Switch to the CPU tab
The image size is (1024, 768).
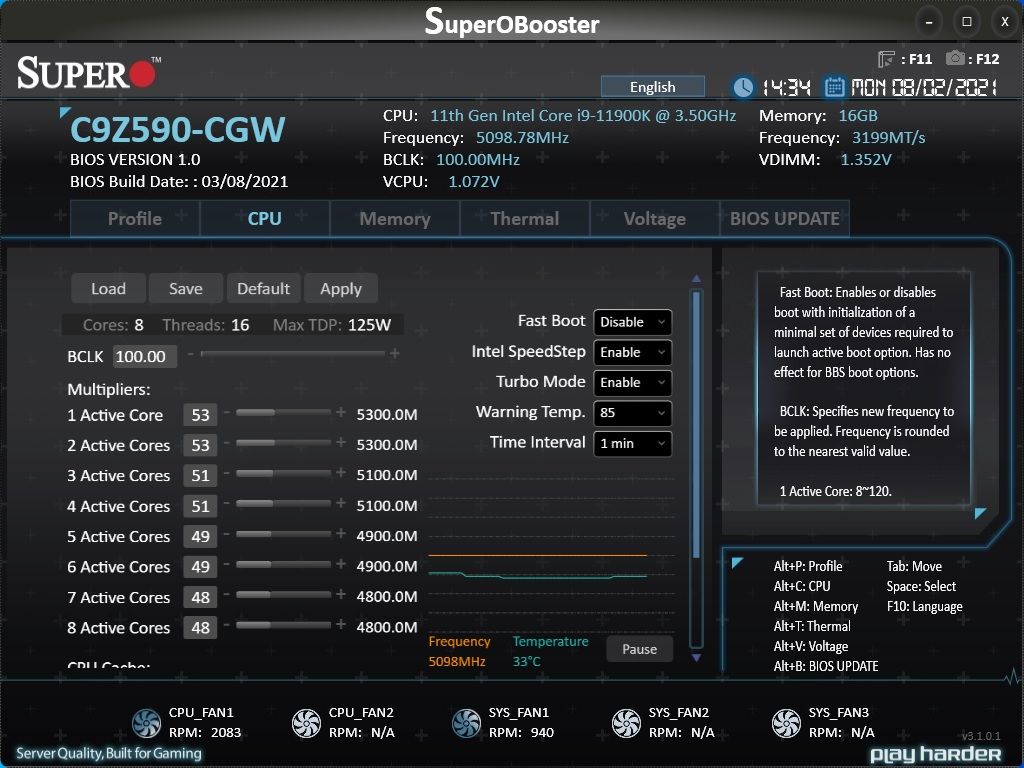[x=264, y=219]
